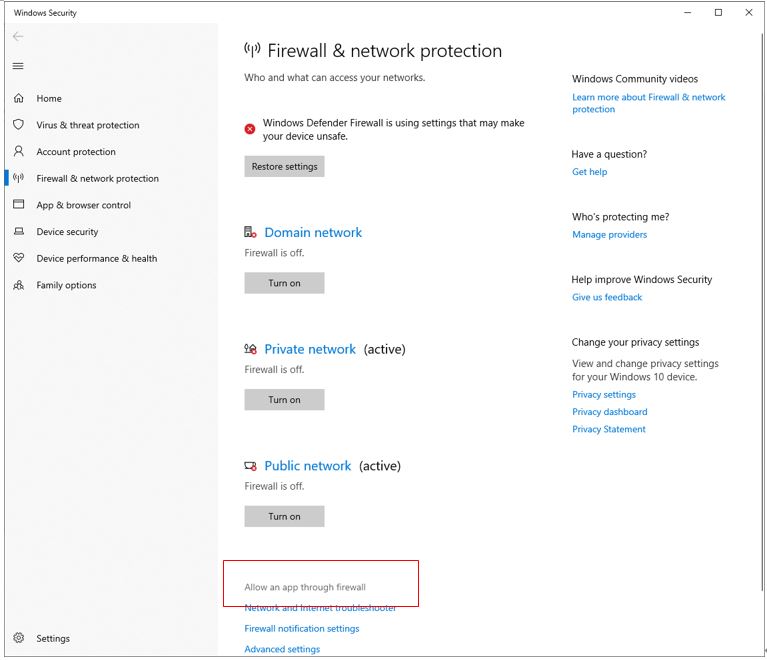The image size is (767, 660).
Task: Open the Domain network heading link
Action: click(313, 232)
